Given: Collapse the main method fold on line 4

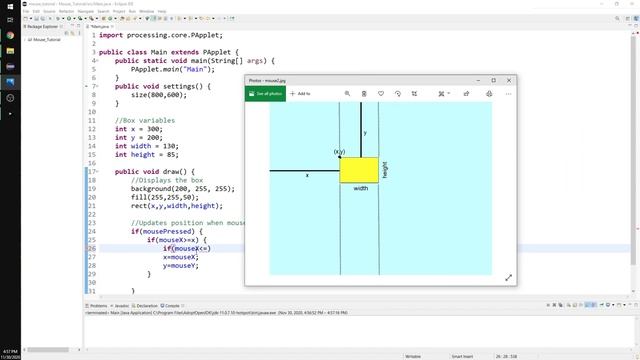Looking at the screenshot, I should pyautogui.click(x=97, y=61).
